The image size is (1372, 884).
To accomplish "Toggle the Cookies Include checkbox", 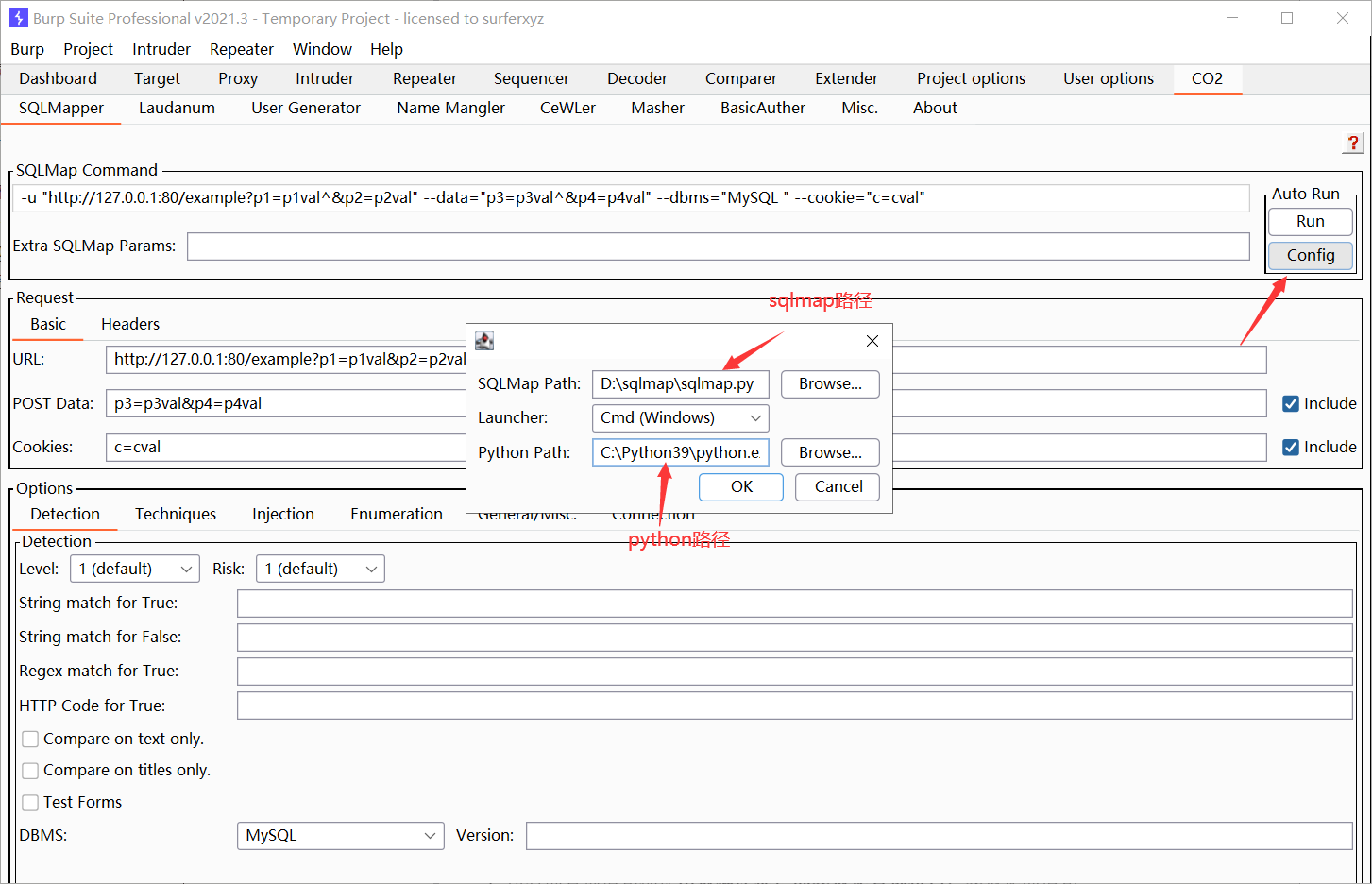I will click(1291, 447).
